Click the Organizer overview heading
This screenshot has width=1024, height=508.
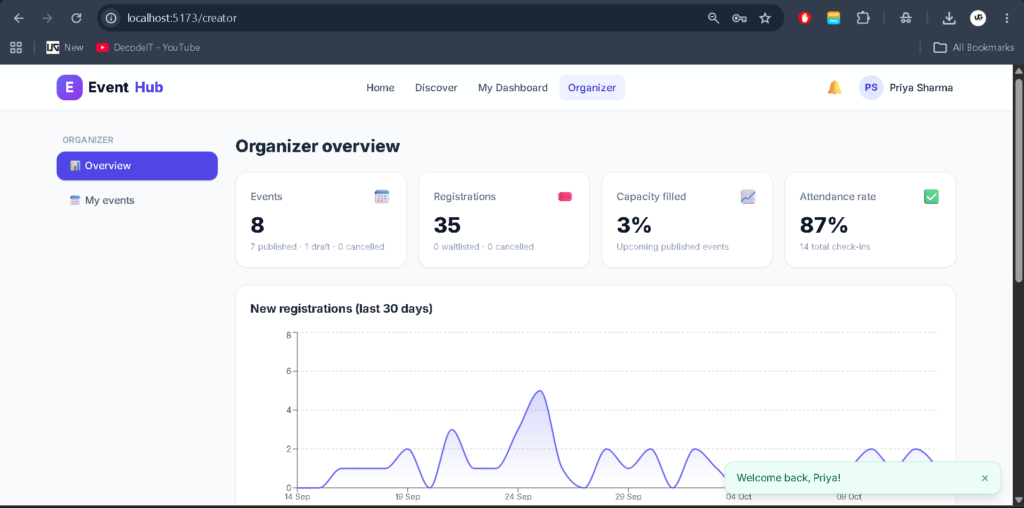[x=317, y=146]
